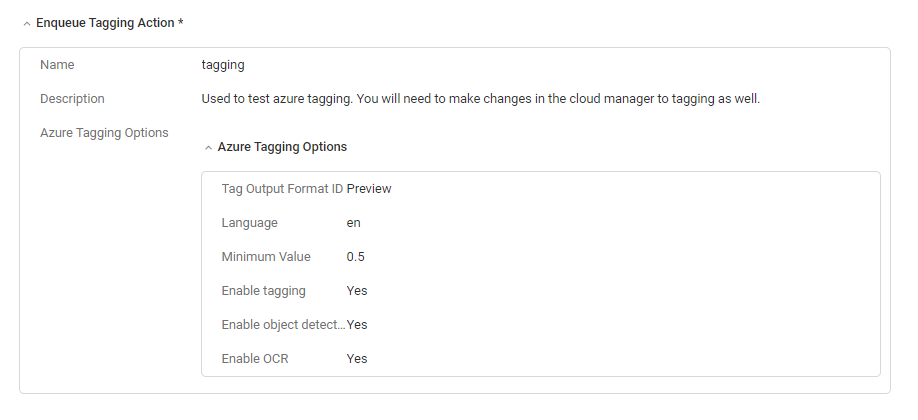Select the language value 'en'
Image resolution: width=918 pixels, height=420 pixels.
[354, 223]
